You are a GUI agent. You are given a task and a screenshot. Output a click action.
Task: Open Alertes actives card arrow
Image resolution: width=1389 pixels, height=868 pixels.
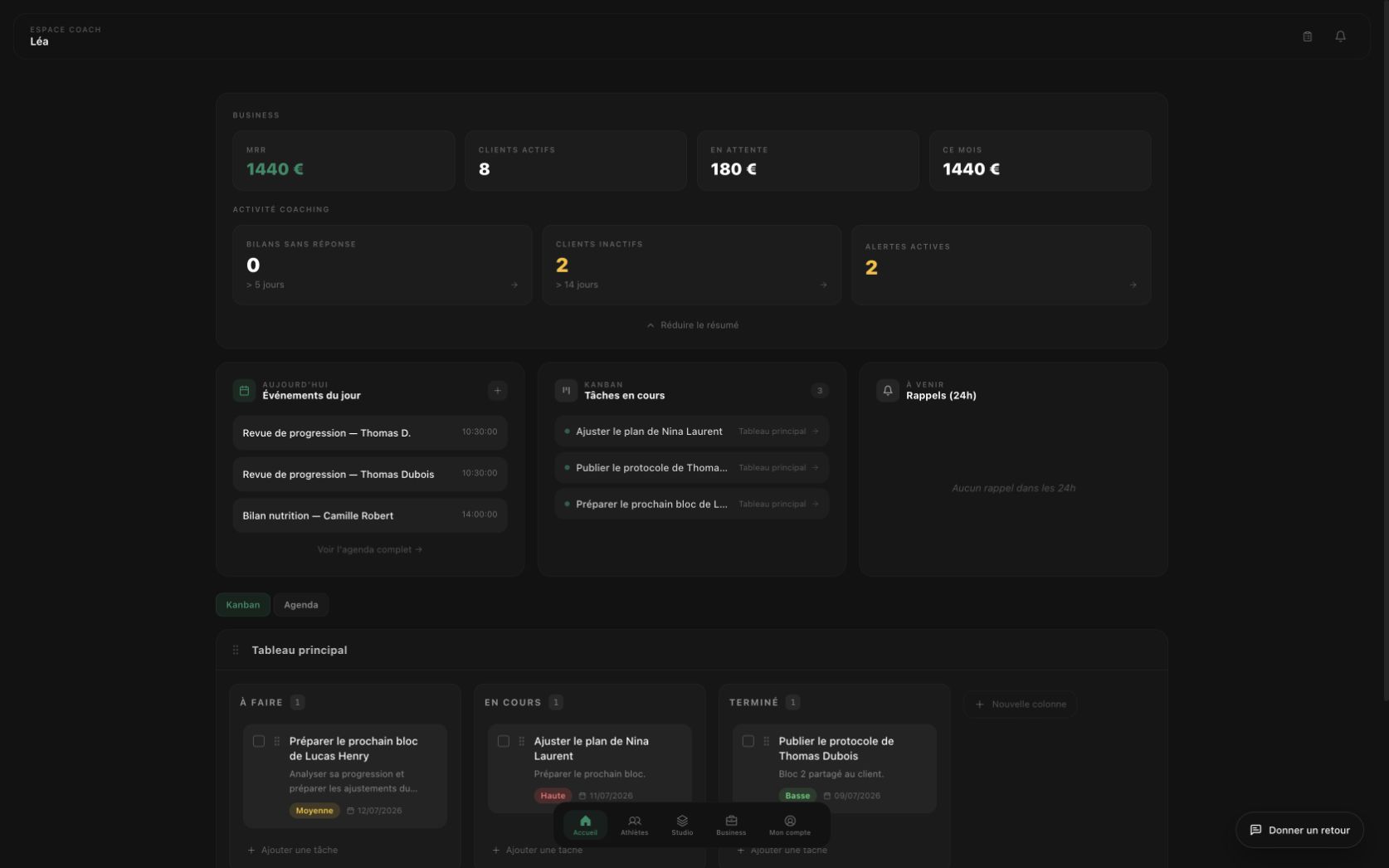pos(1133,285)
